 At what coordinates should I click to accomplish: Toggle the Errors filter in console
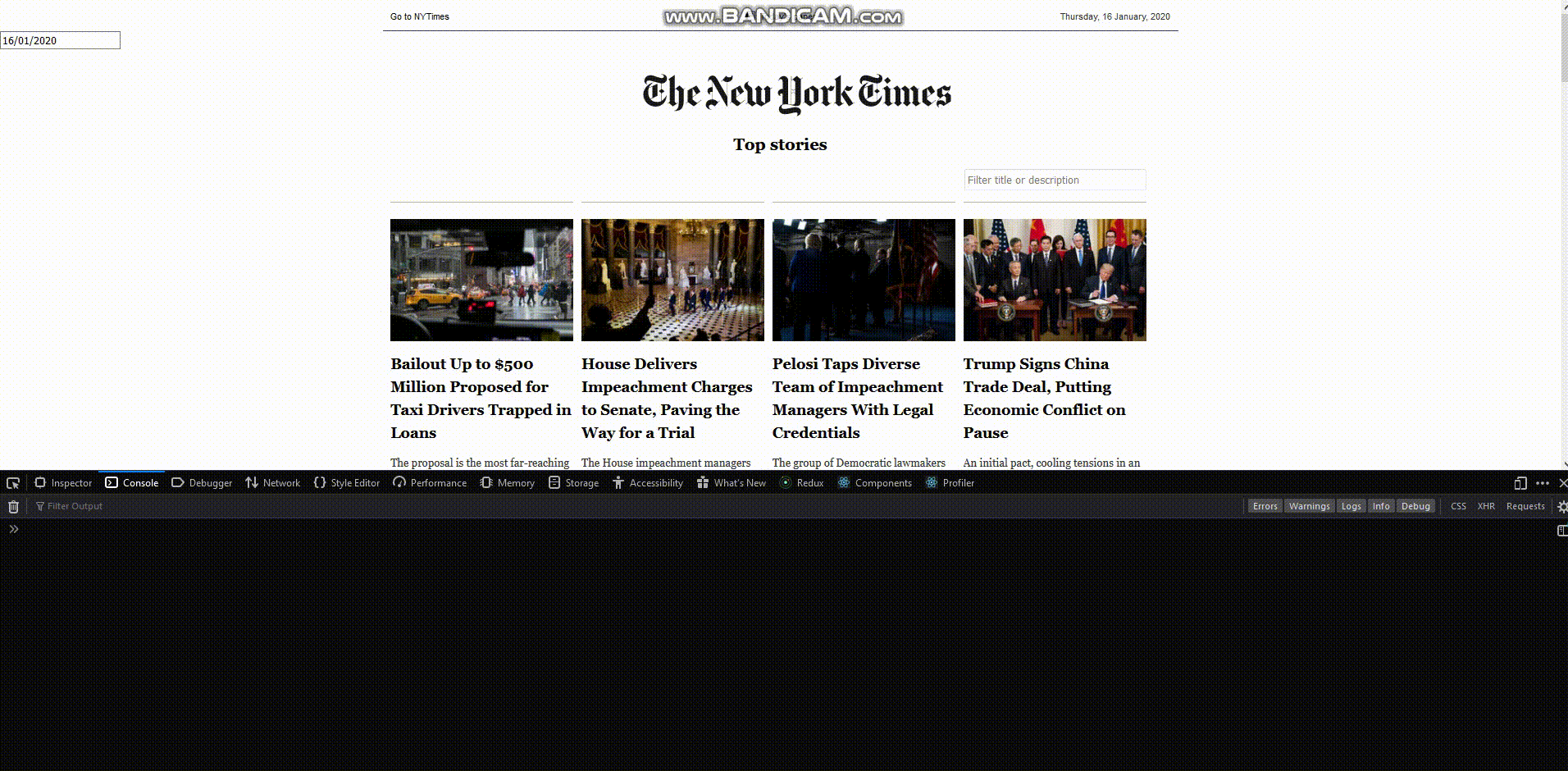1265,506
